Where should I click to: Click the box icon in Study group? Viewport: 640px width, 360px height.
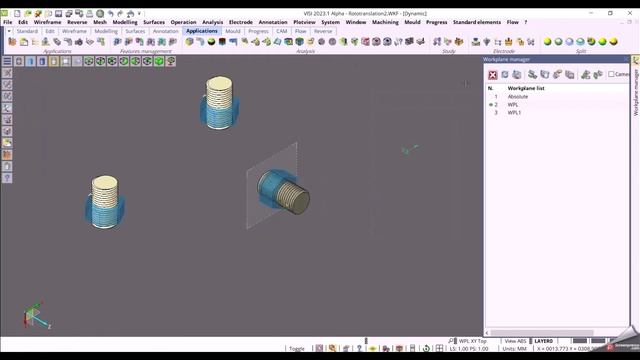tap(459, 42)
